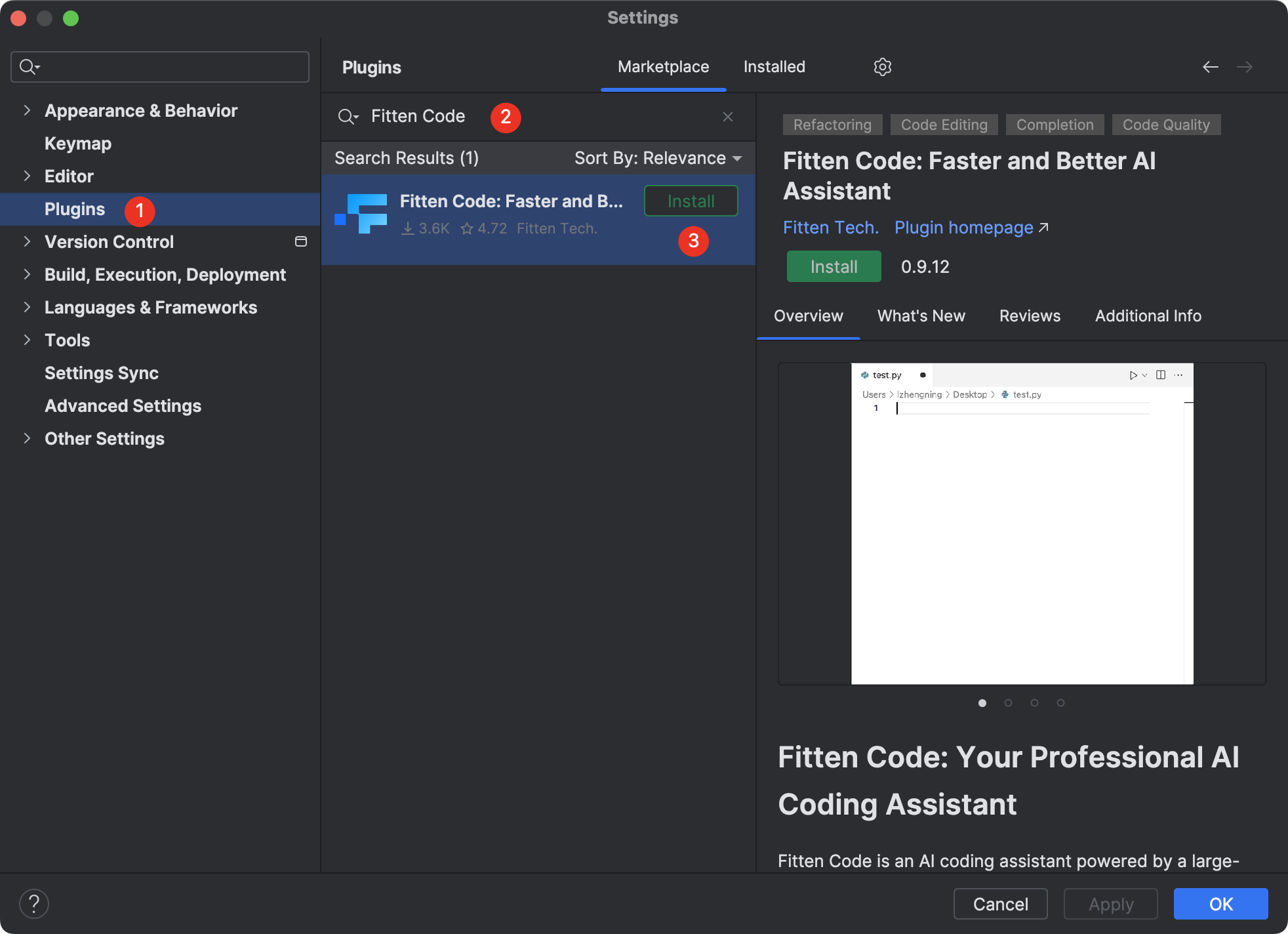Click the settings search magnifier icon
Image resolution: width=1288 pixels, height=934 pixels.
click(30, 67)
